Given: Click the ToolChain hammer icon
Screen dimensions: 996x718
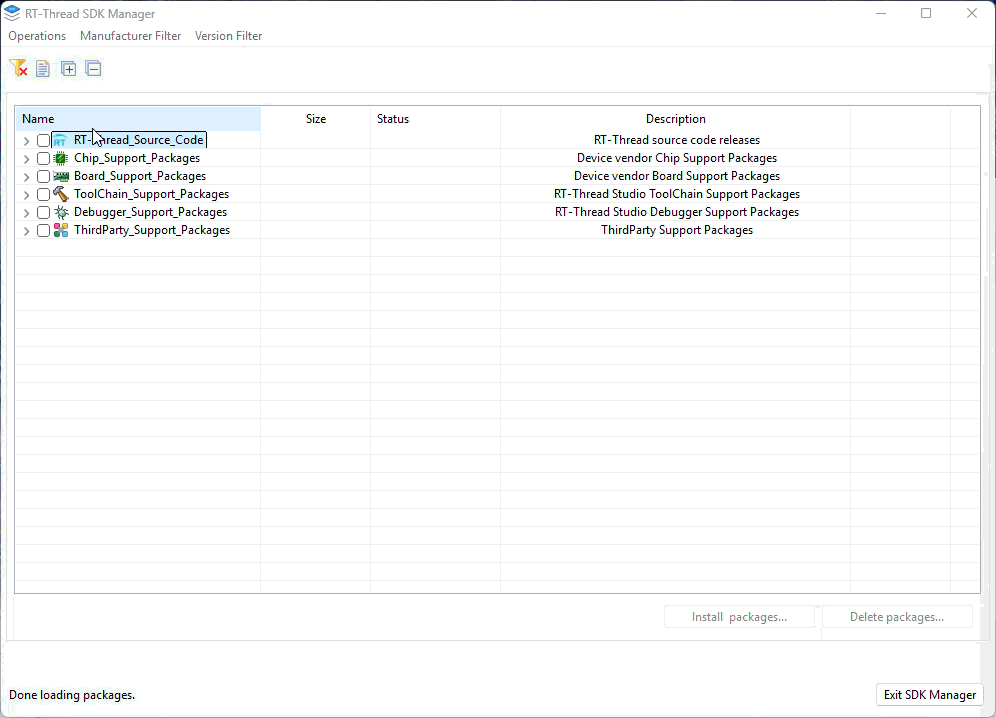Looking at the screenshot, I should click(61, 194).
